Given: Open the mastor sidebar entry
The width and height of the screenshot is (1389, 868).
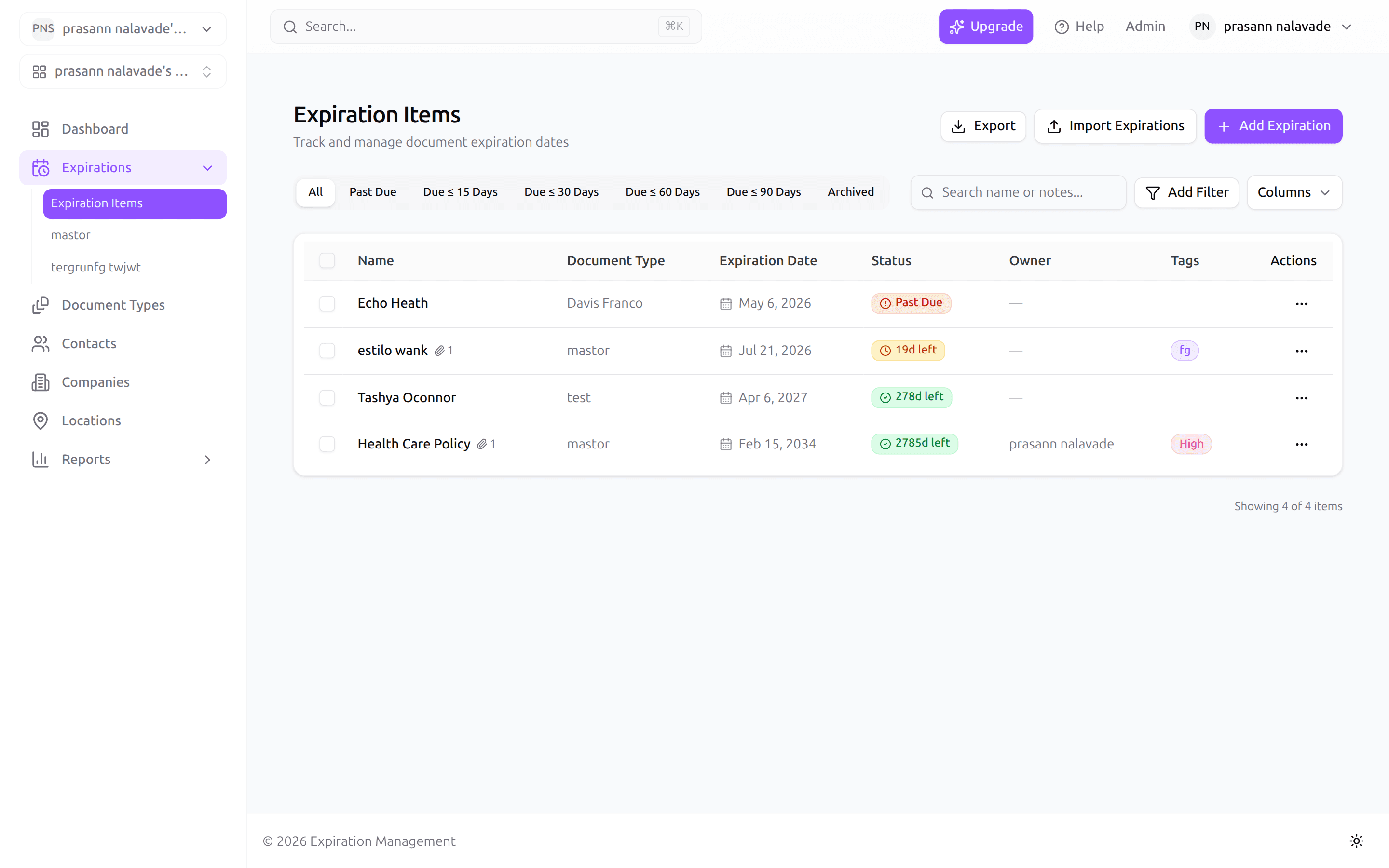Looking at the screenshot, I should click(134, 235).
